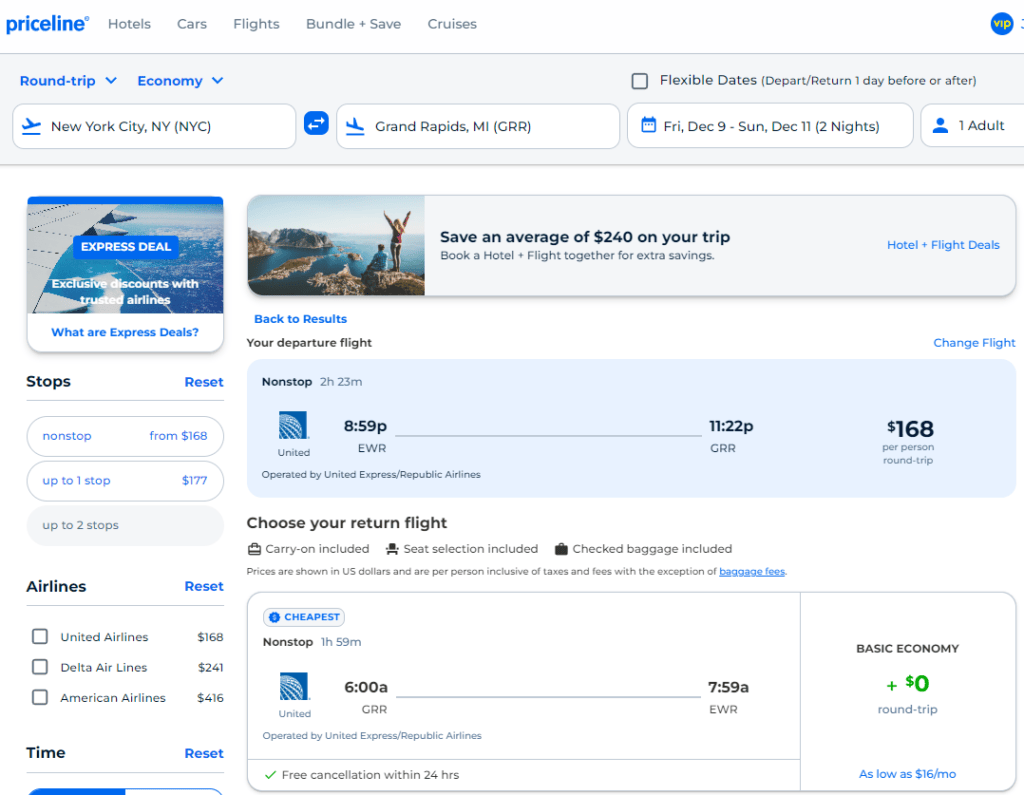Reset the Stops filter
Viewport: 1024px width, 795px height.
point(204,382)
